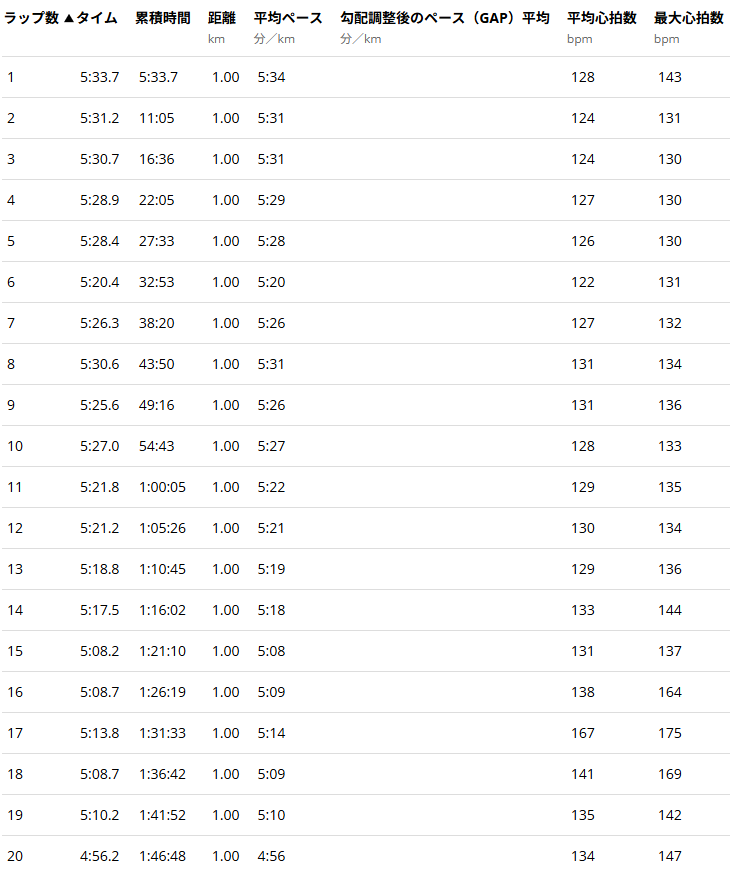Select cumulative time 1:00:05 cell
Viewport: 730px width, 874px height.
coord(162,487)
